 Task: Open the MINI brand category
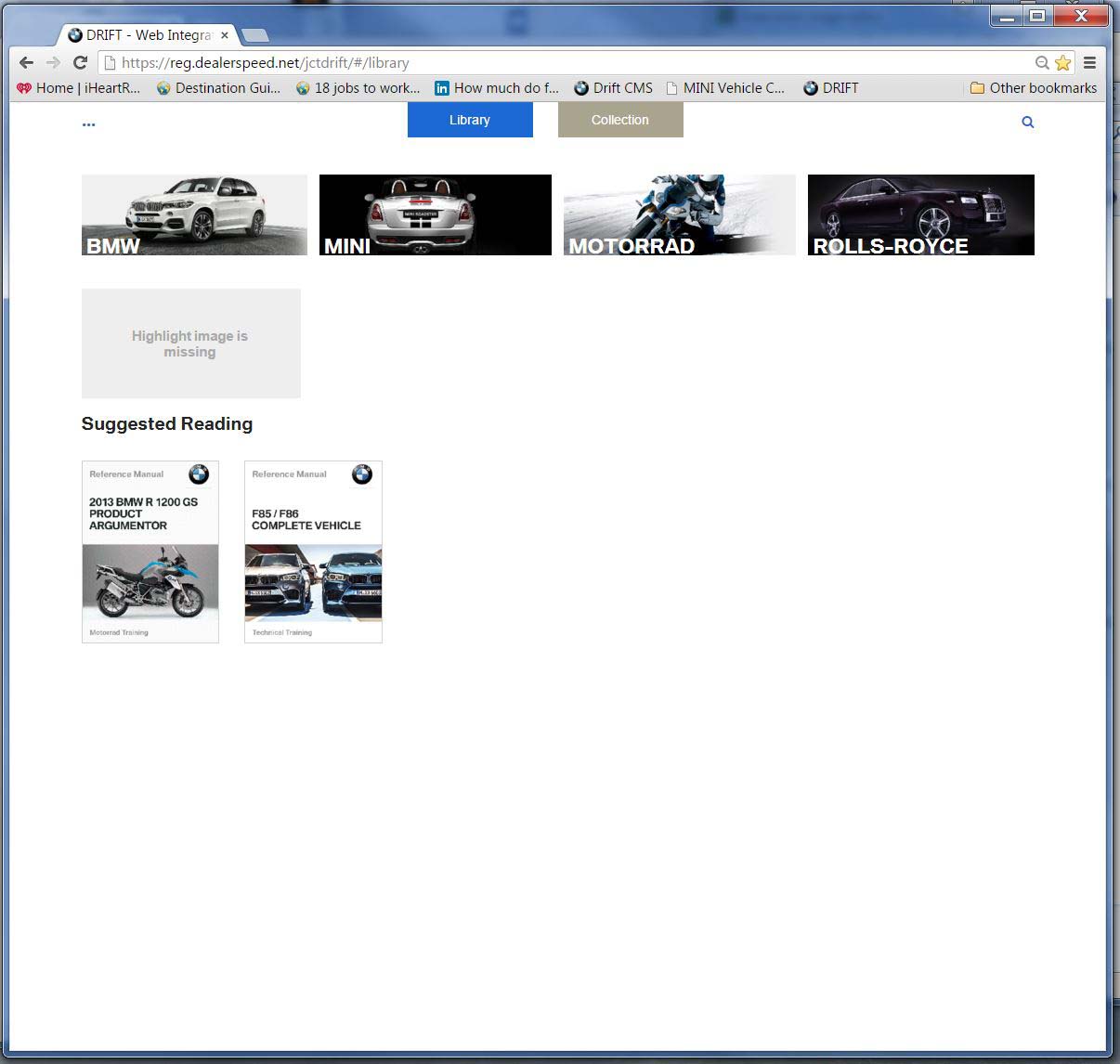pos(435,214)
